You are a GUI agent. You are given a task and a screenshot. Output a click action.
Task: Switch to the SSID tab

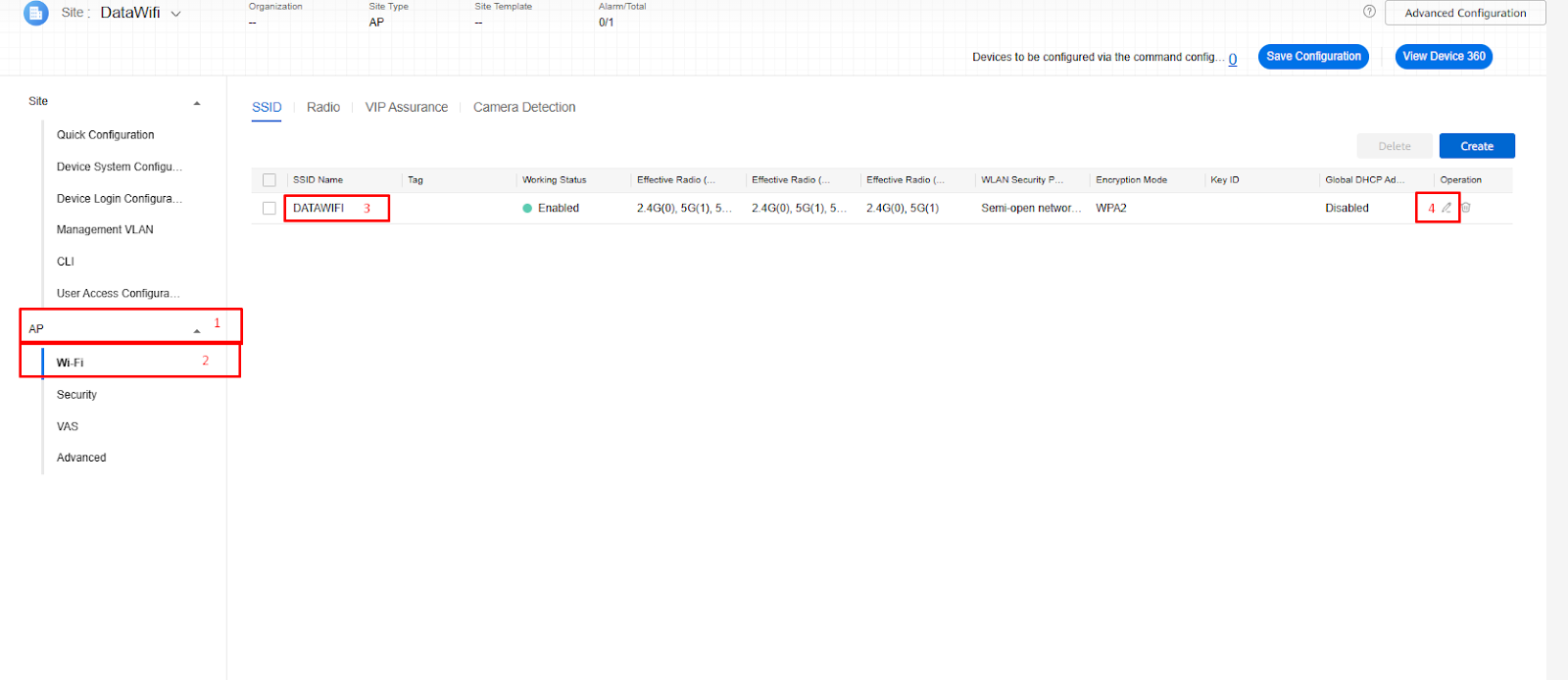point(267,107)
